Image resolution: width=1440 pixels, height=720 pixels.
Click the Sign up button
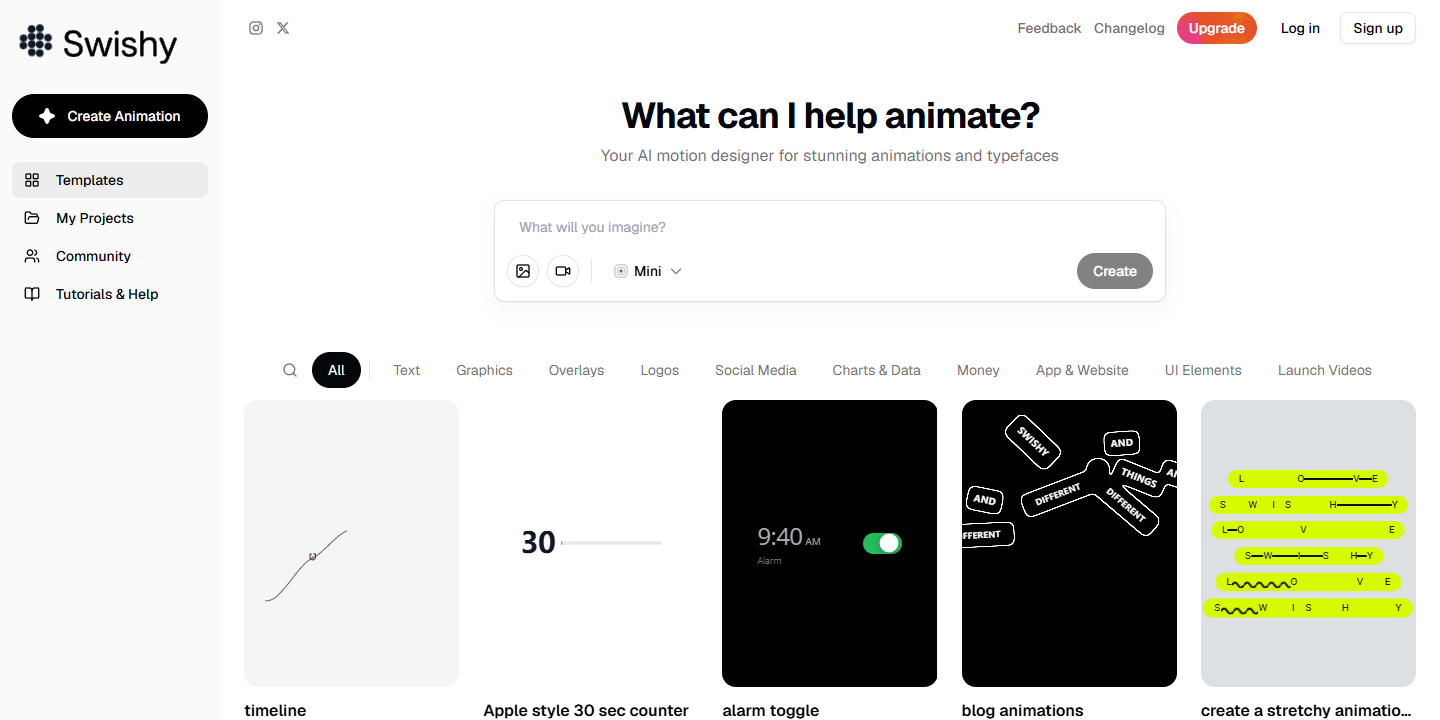(x=1378, y=28)
